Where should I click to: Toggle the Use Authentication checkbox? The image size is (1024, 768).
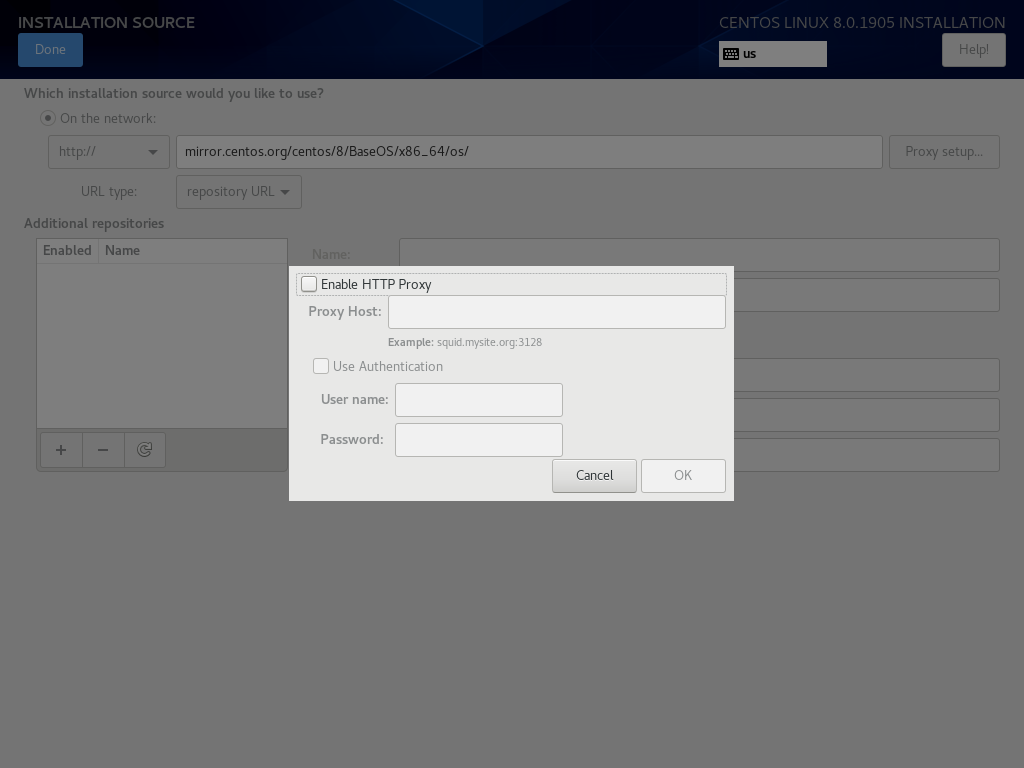coord(321,366)
